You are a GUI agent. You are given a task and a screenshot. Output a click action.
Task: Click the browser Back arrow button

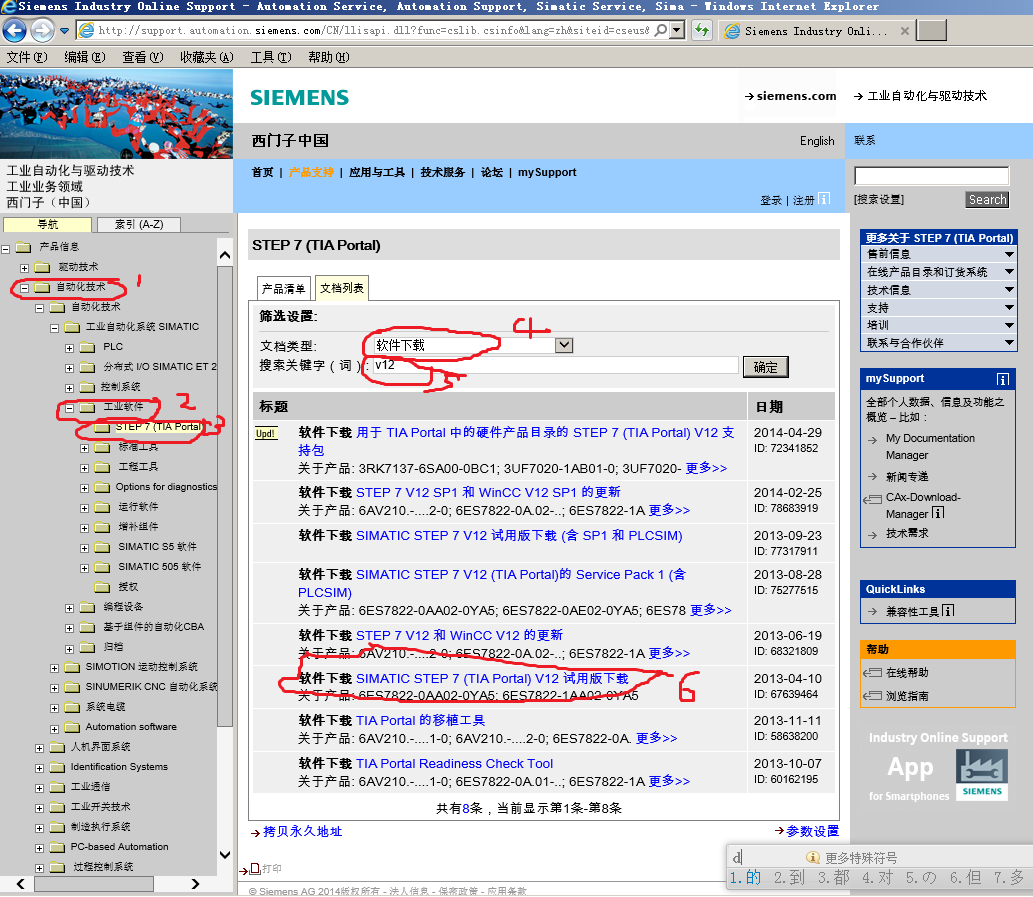14,30
